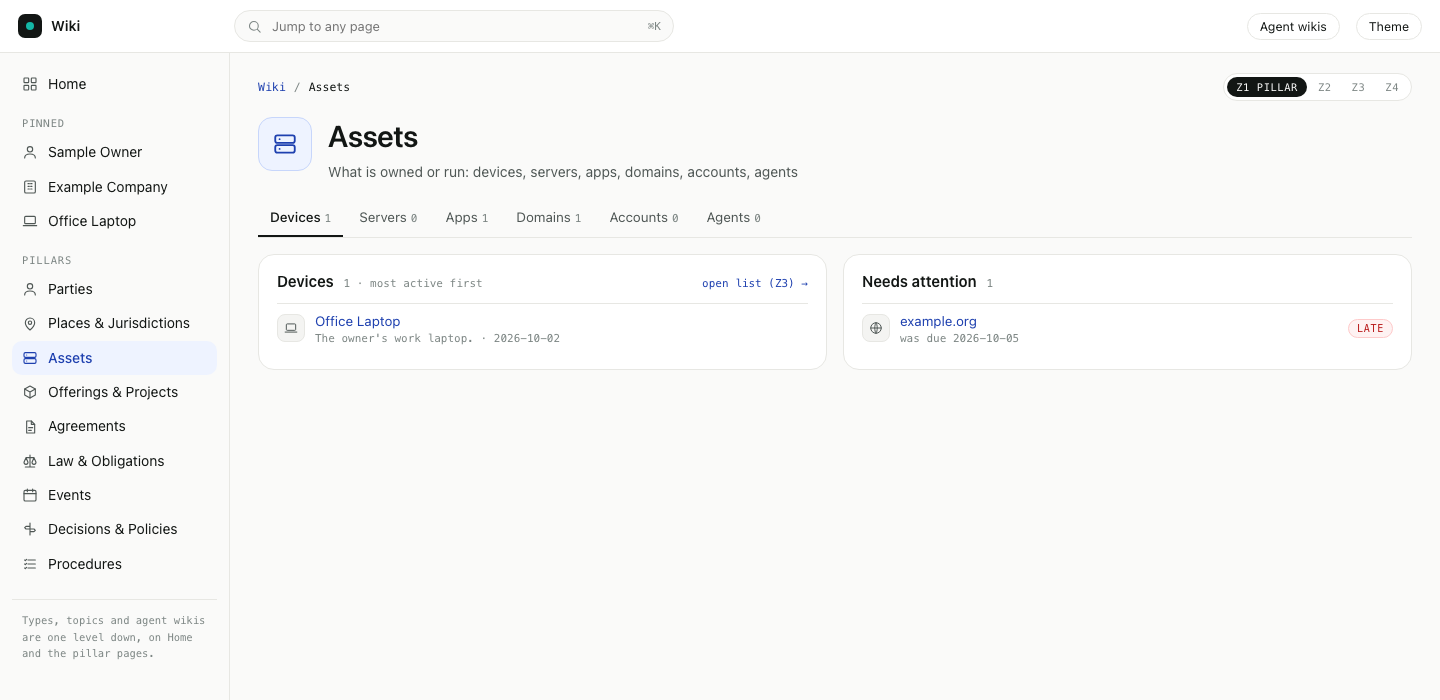Select the Servers tab
1440x700 pixels.
point(388,218)
